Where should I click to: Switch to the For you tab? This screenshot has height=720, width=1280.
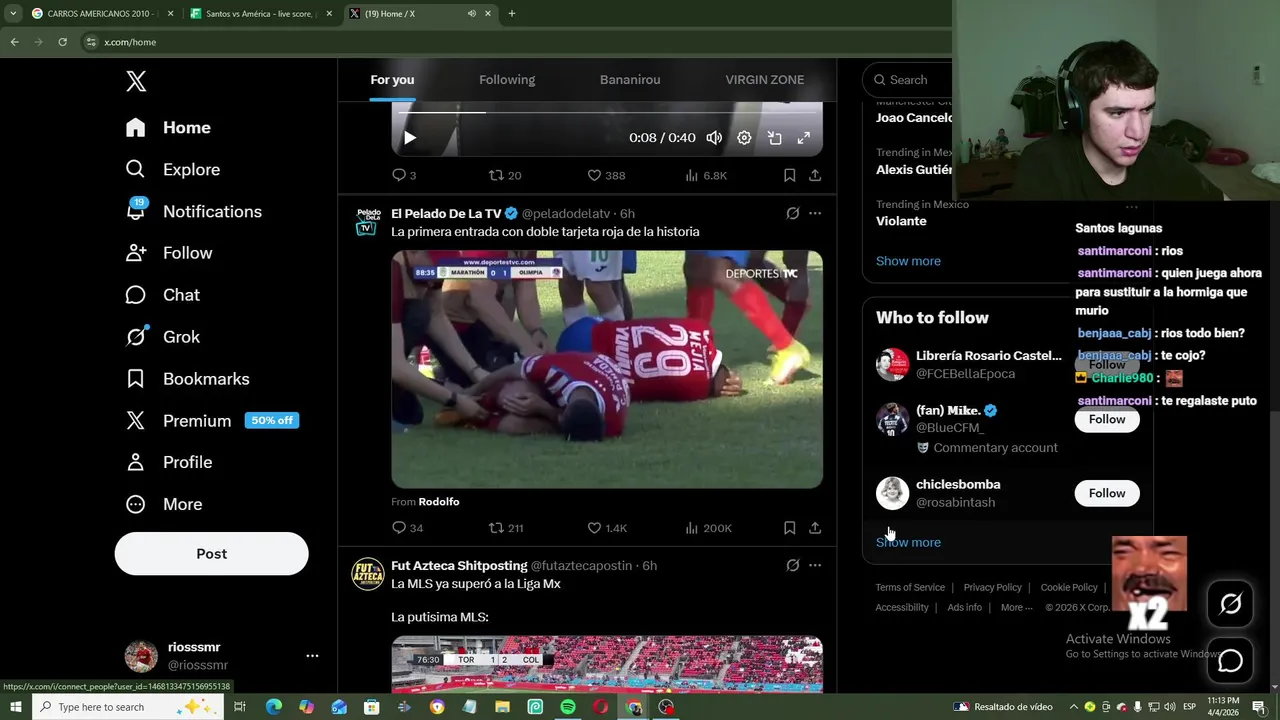click(392, 80)
